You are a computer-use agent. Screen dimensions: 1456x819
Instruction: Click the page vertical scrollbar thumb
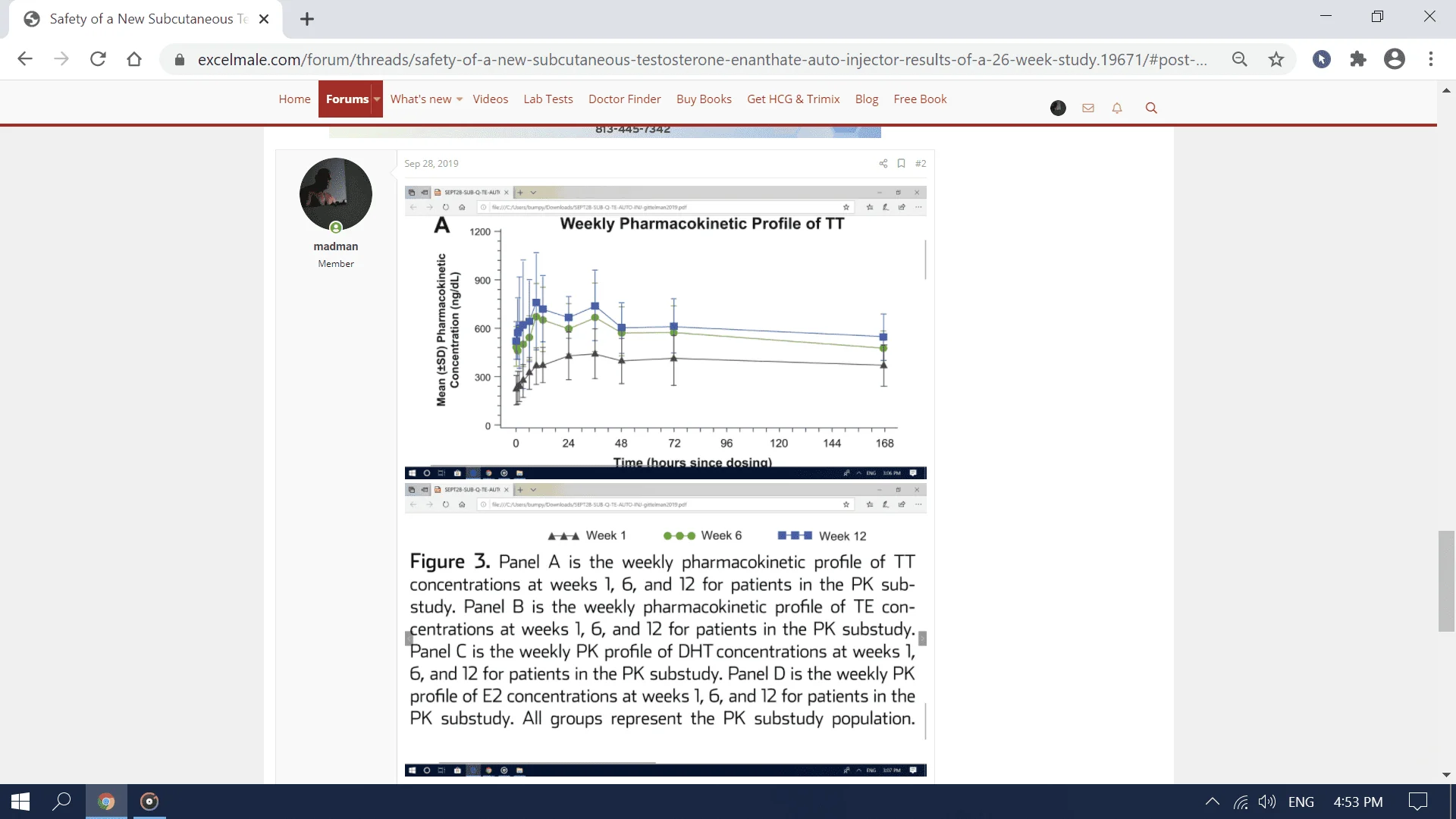tap(1446, 581)
